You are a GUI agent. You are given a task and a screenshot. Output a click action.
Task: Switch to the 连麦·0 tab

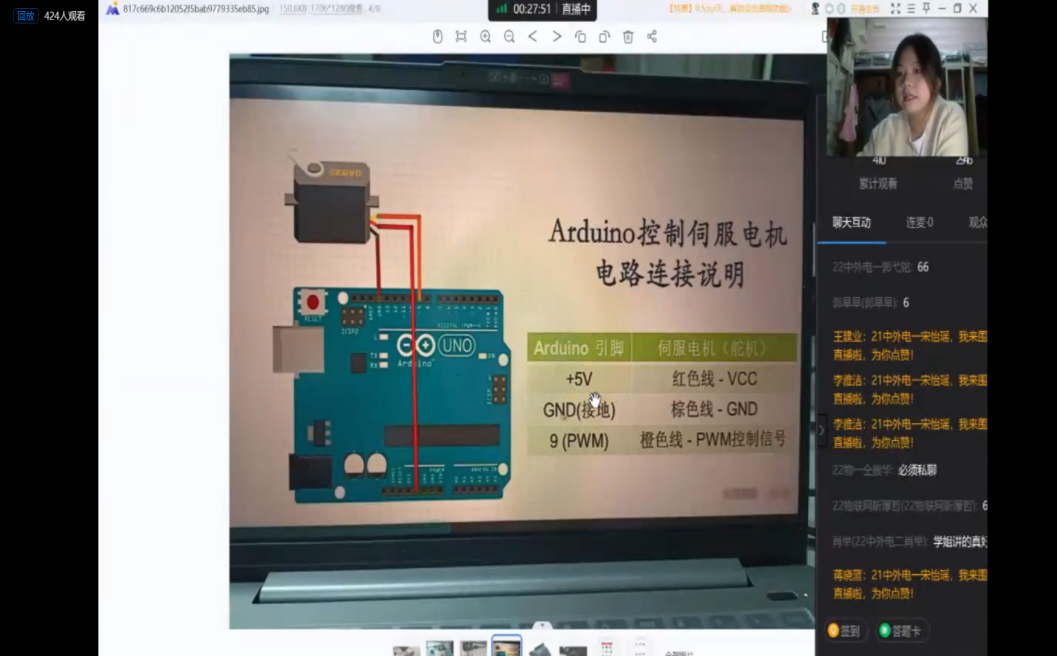coord(919,222)
